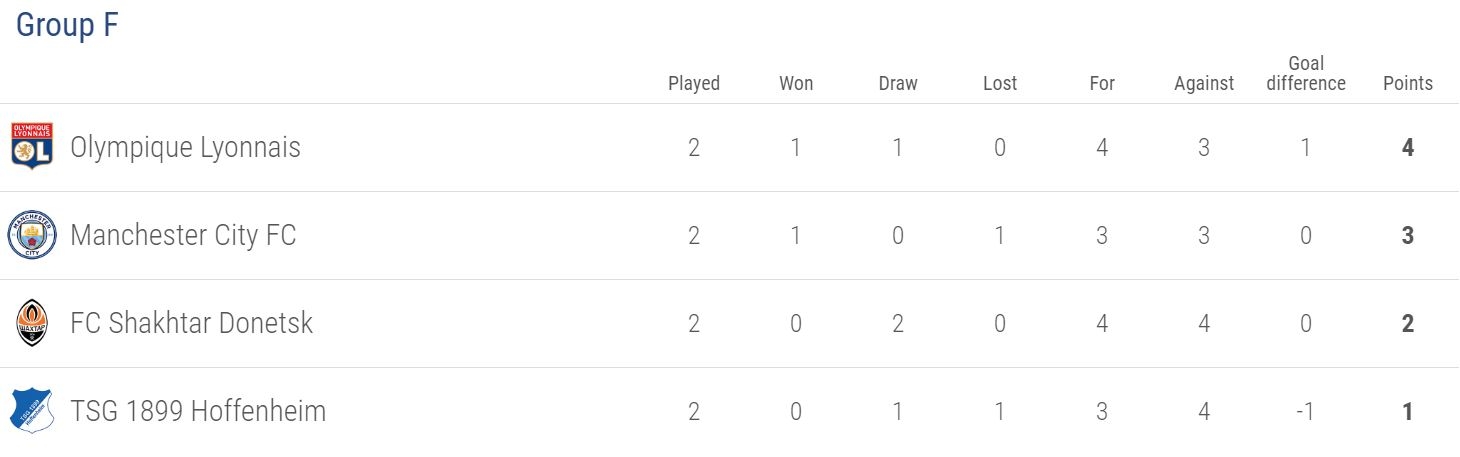Click Hoffenheim's goal difference of -1
Image resolution: width=1460 pixels, height=457 pixels.
(1305, 412)
